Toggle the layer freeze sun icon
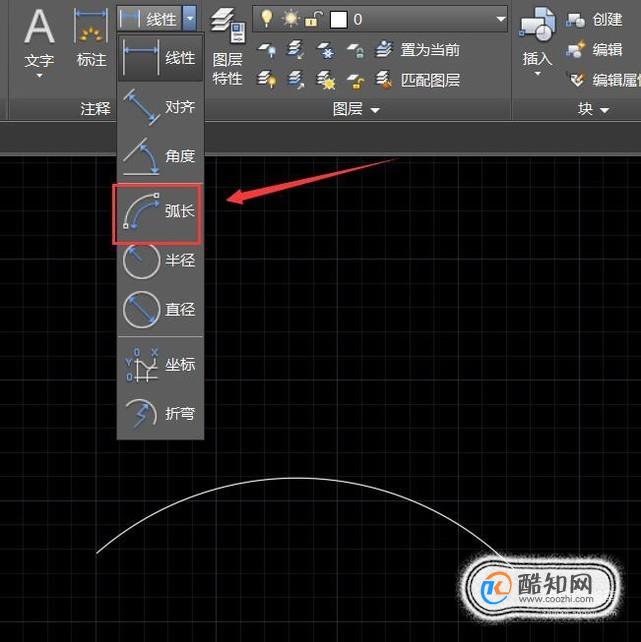Viewport: 641px width, 642px height. tap(291, 19)
